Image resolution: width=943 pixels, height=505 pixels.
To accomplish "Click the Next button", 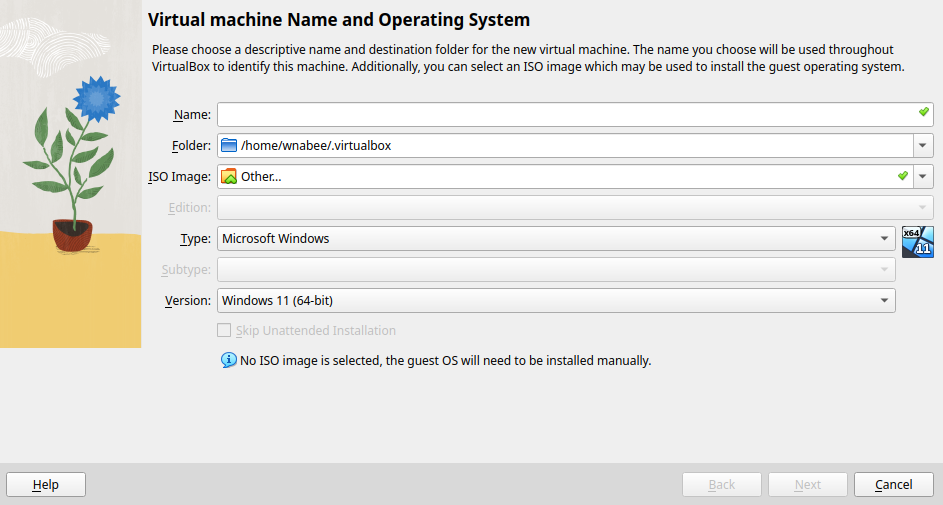I will coord(808,485).
